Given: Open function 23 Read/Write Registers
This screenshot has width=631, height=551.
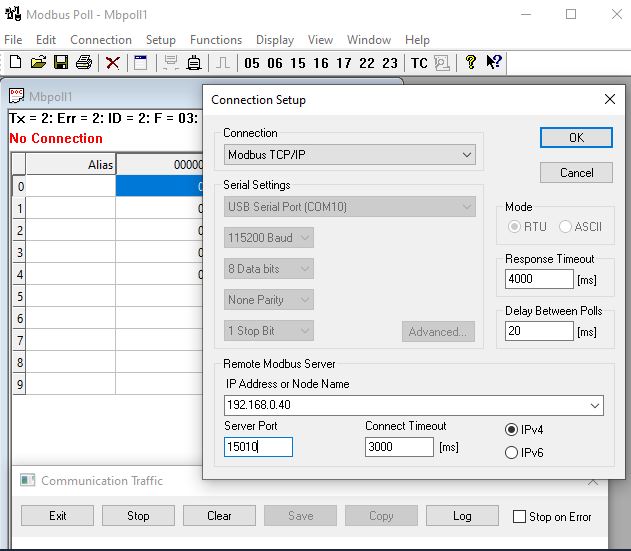Looking at the screenshot, I should pyautogui.click(x=390, y=63).
